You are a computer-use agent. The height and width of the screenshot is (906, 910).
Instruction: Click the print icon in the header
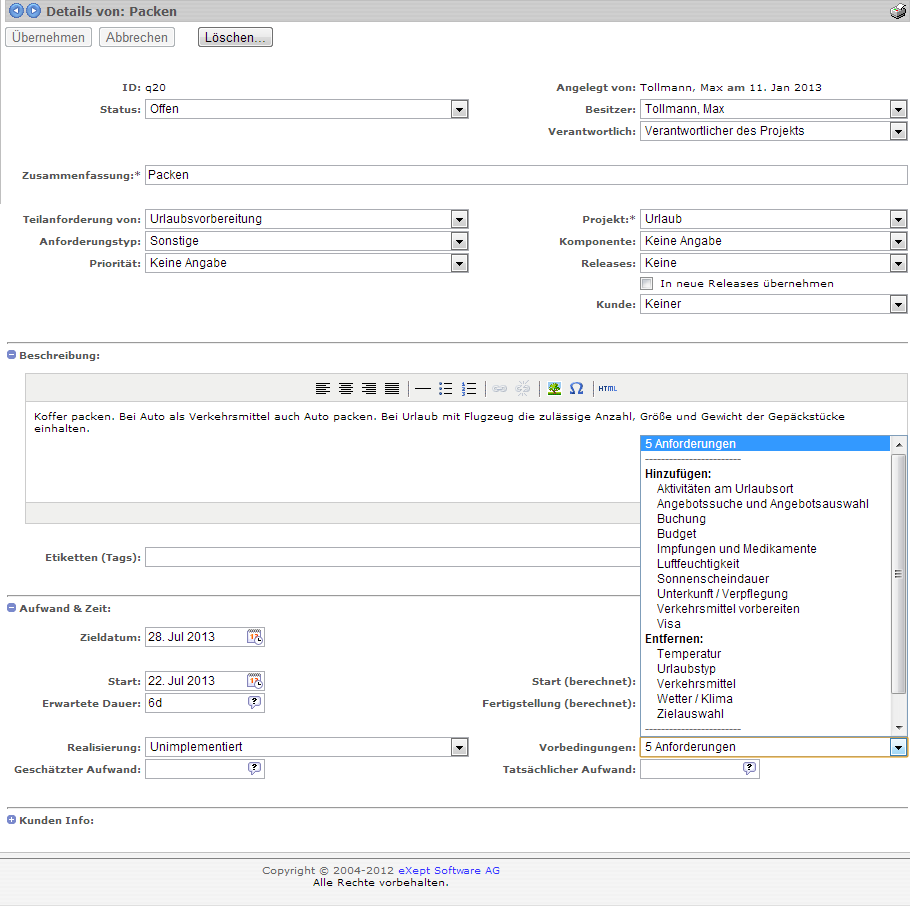[x=897, y=12]
